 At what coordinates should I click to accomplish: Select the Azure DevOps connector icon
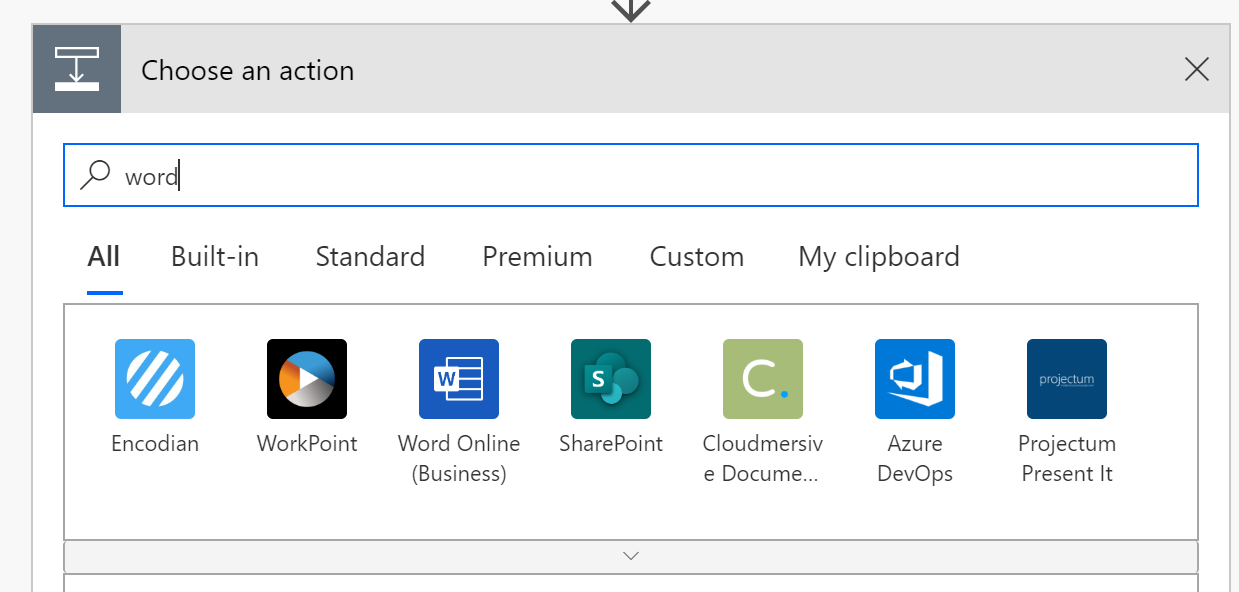pyautogui.click(x=915, y=378)
